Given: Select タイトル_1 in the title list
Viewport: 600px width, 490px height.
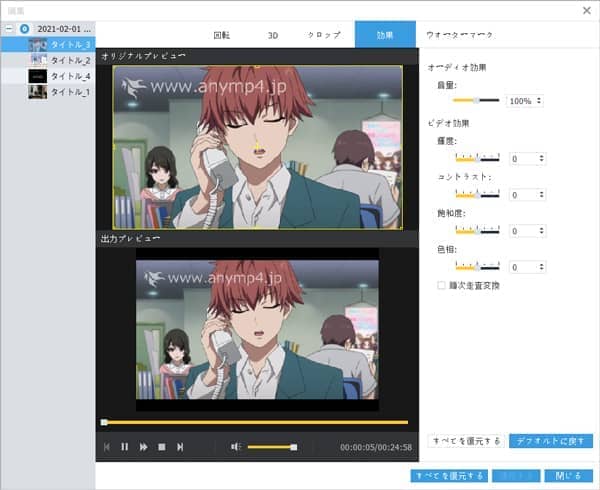Looking at the screenshot, I should pos(48,92).
